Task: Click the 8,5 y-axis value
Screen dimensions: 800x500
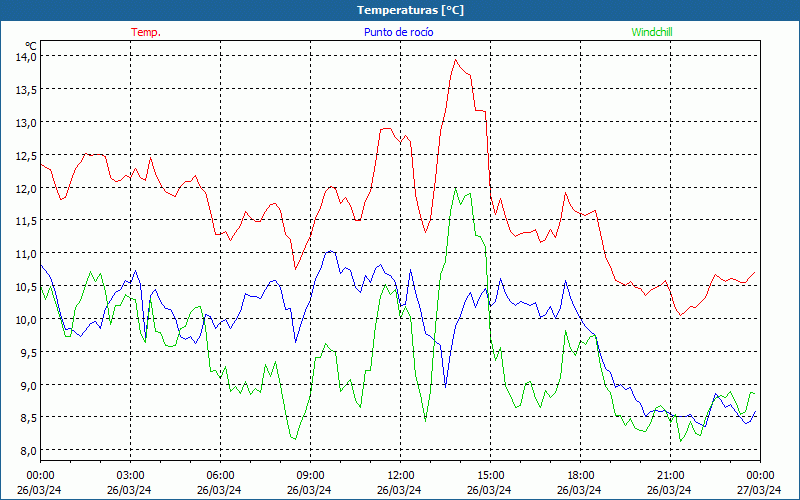Action: tap(28, 418)
